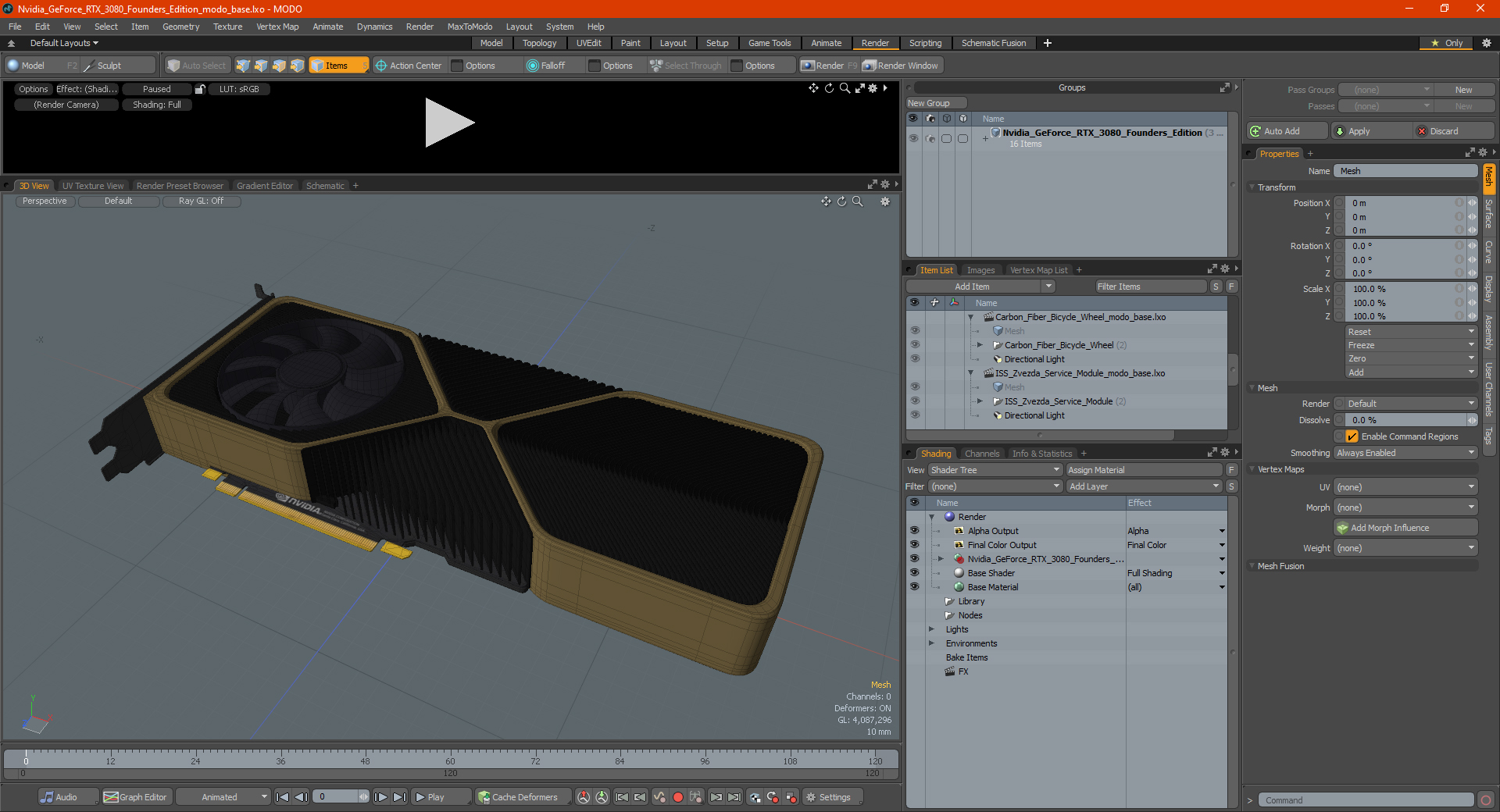
Task: Toggle visibility of Nvidia group in Groups
Action: (913, 138)
